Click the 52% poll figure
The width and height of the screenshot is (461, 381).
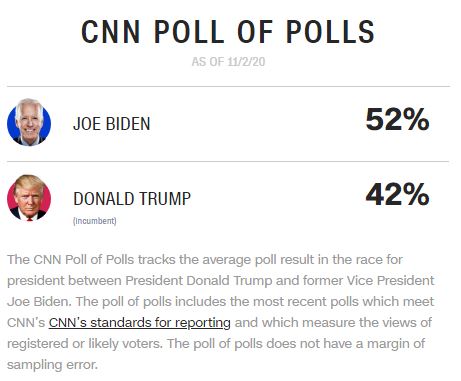pyautogui.click(x=397, y=119)
